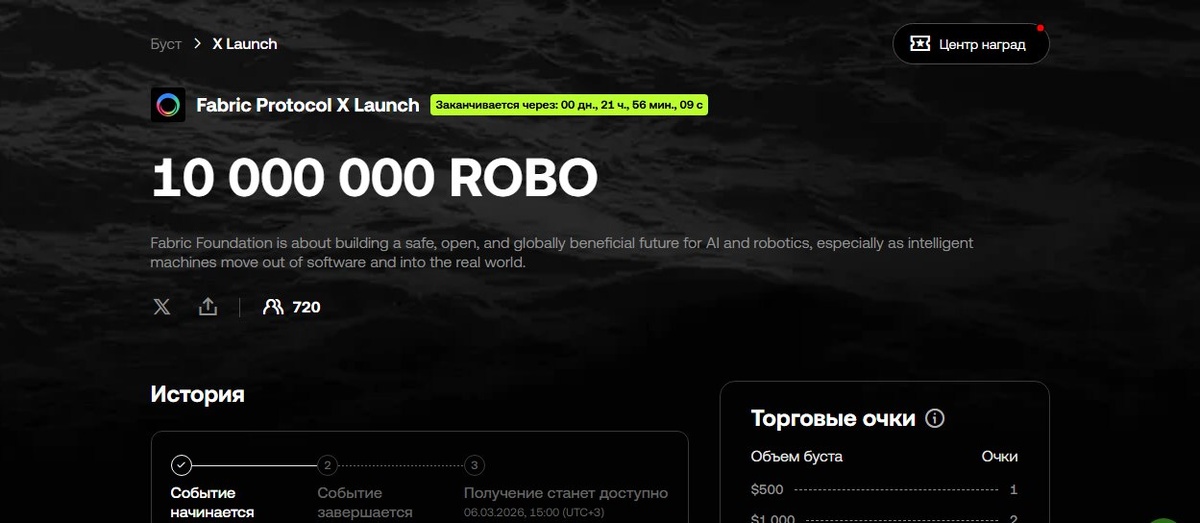The width and height of the screenshot is (1200, 523).
Task: Click the Торговые очки heading
Action: [833, 418]
